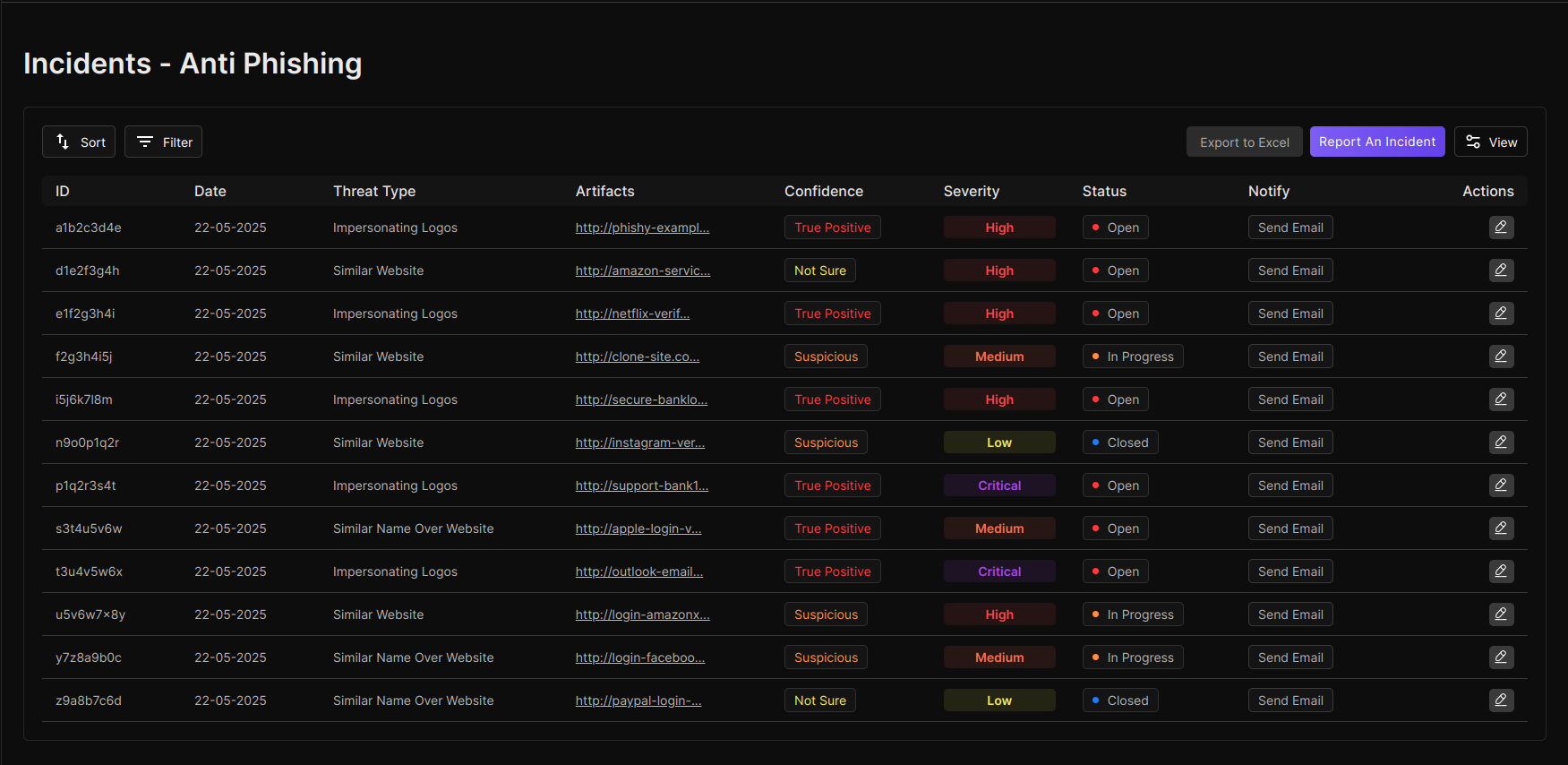Send Email for incident d1e2f3g4h
The height and width of the screenshot is (765, 1568).
(x=1290, y=271)
